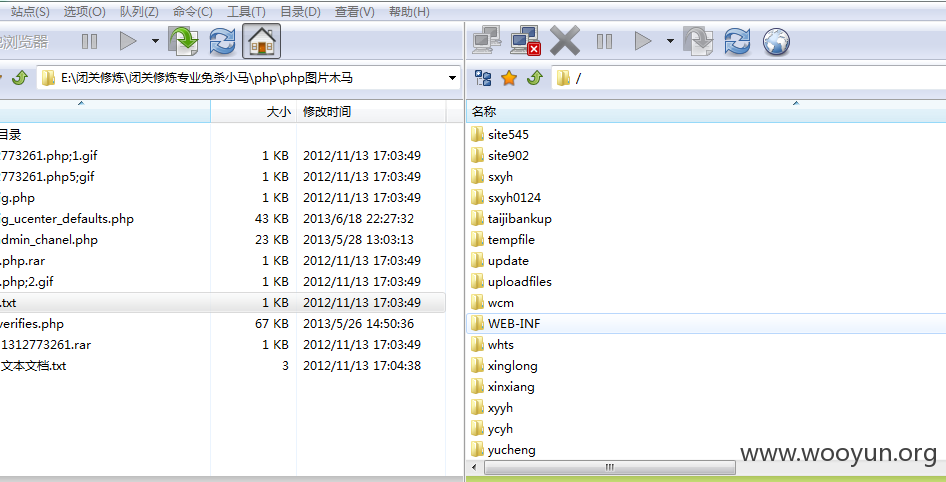Image resolution: width=946 pixels, height=482 pixels.
Task: Select local file ending 773261.php5;gif
Action: click(223, 177)
